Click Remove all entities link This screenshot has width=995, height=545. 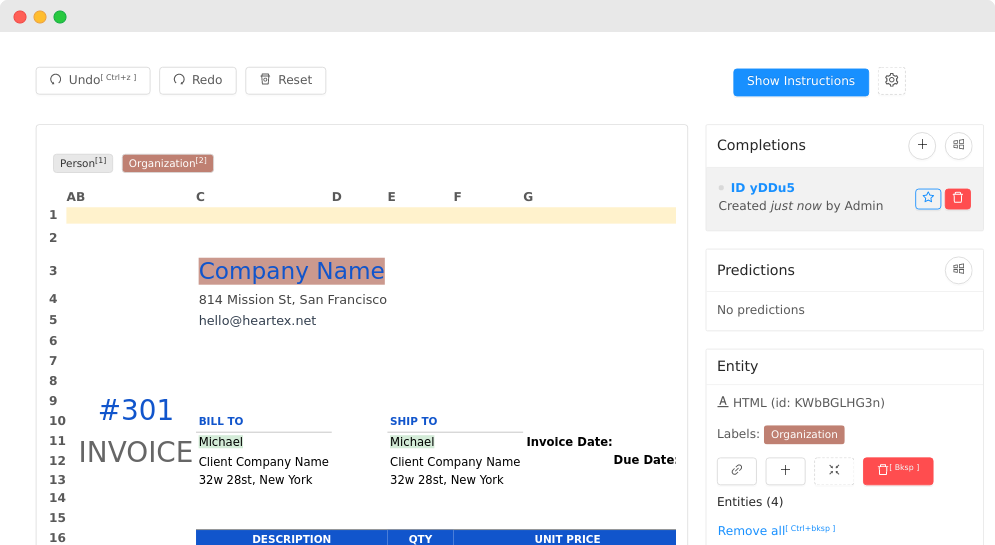(x=751, y=530)
